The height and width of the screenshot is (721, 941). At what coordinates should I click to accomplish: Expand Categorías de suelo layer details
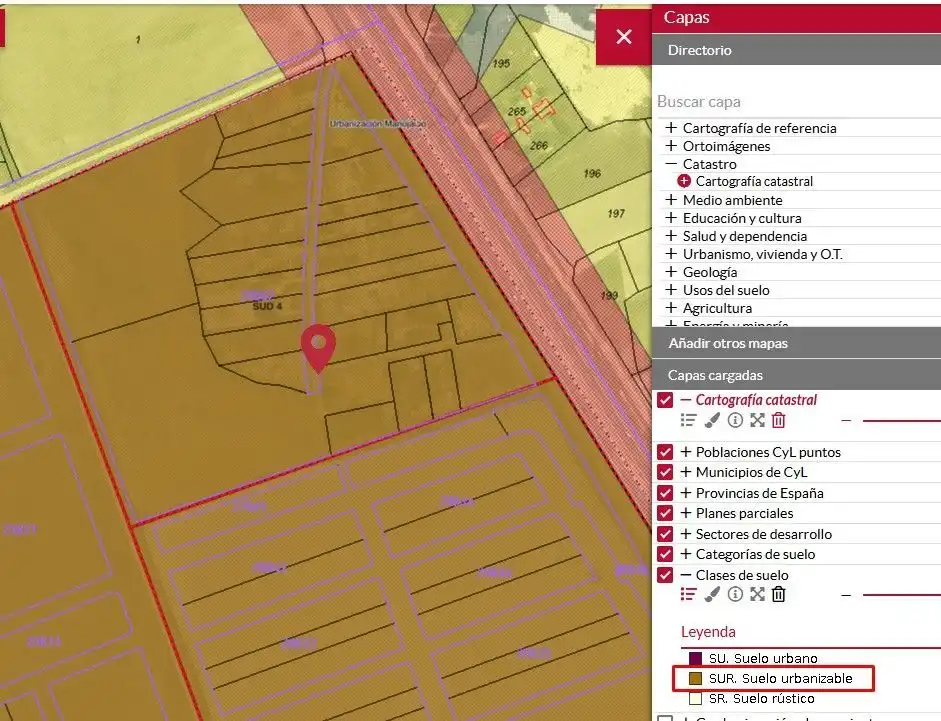pyautogui.click(x=686, y=554)
